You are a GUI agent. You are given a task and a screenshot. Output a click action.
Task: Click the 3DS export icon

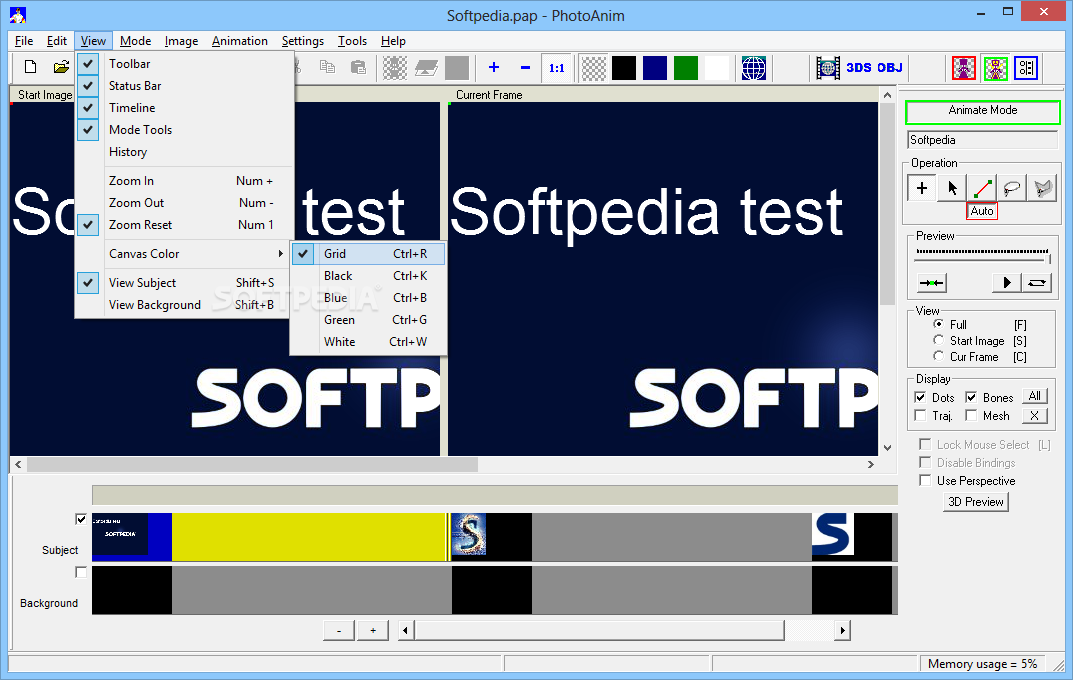tap(859, 68)
